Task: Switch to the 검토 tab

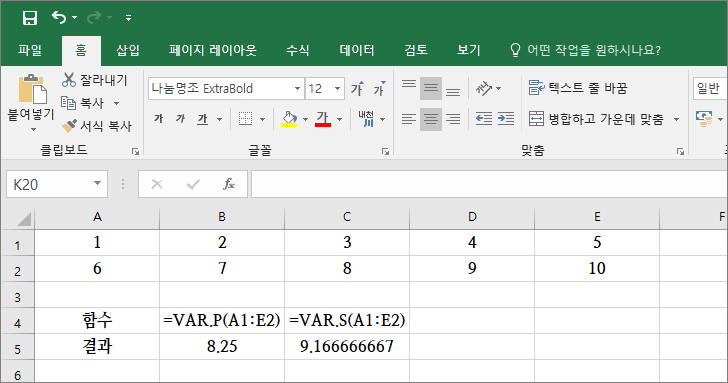Action: pyautogui.click(x=416, y=50)
